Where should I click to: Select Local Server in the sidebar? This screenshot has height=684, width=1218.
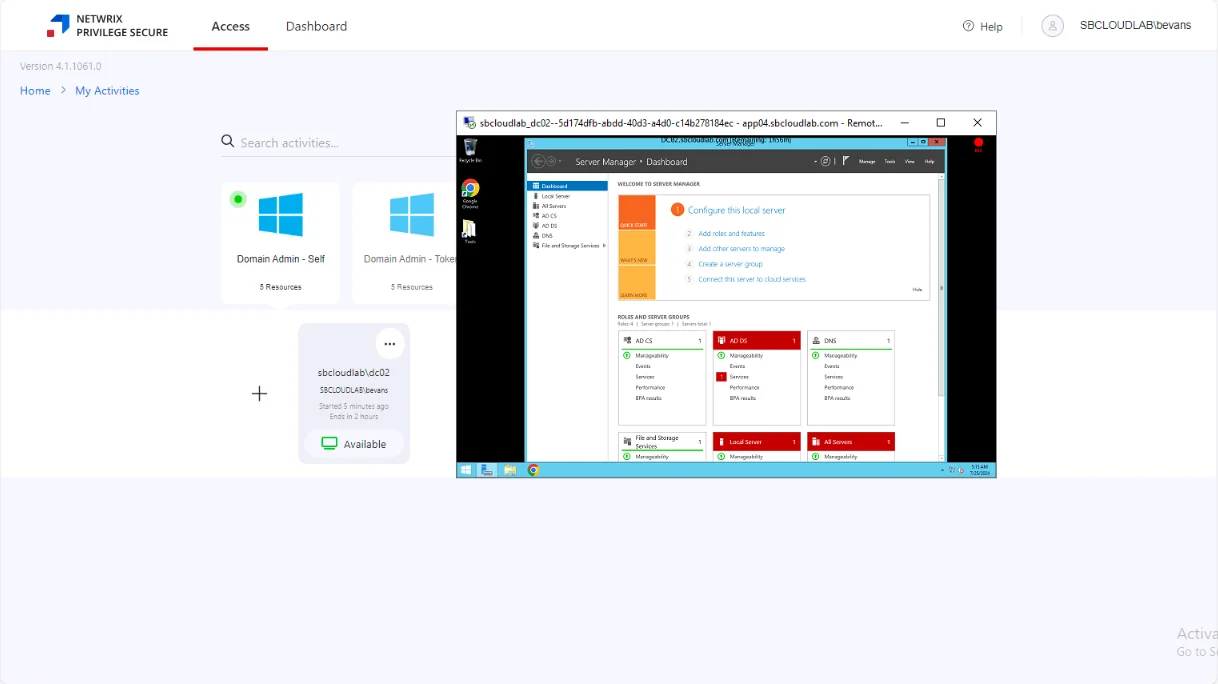coord(568,196)
